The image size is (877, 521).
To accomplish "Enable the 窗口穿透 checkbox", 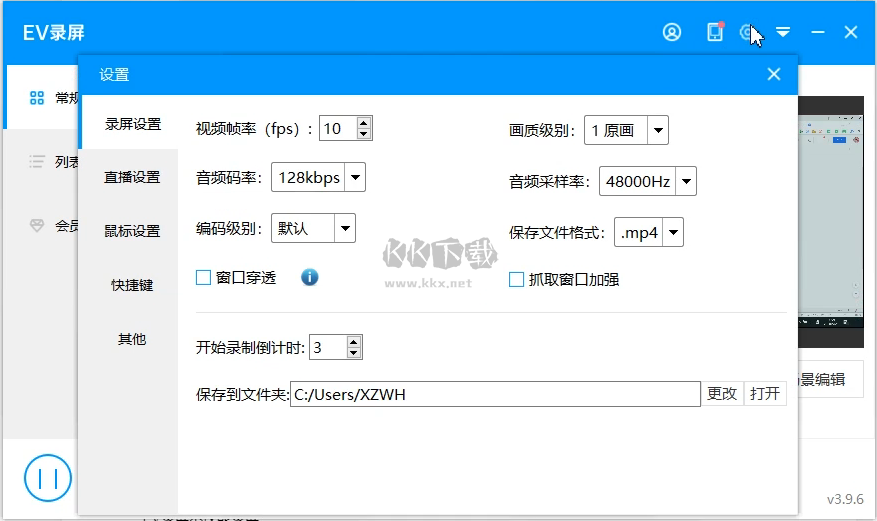I will pyautogui.click(x=204, y=278).
